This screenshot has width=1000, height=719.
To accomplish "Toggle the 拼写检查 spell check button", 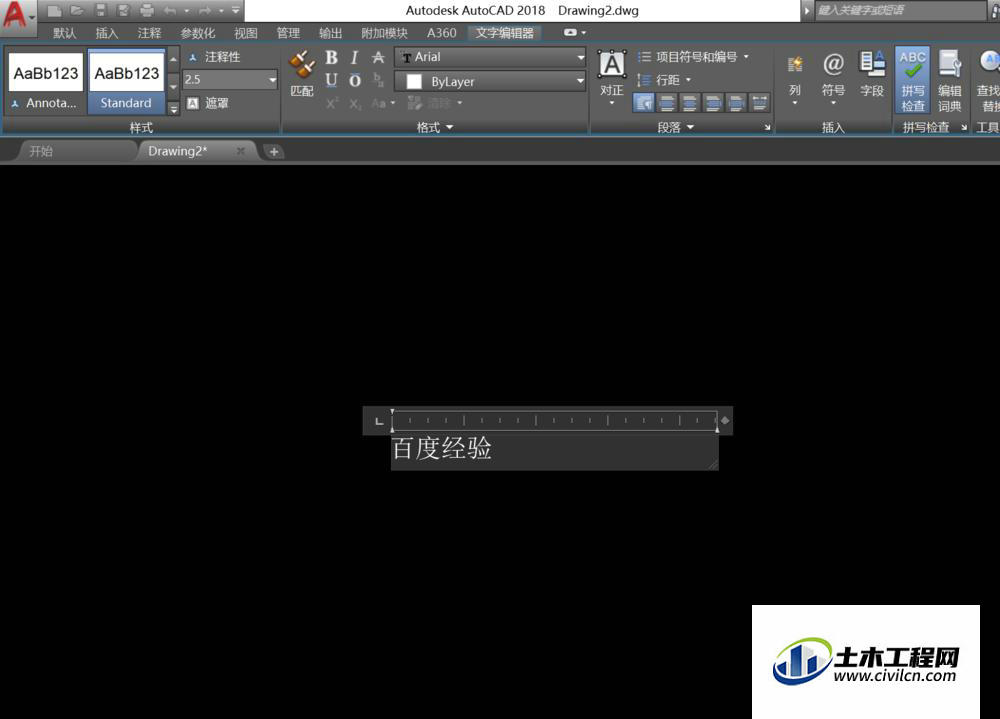I will pos(912,80).
